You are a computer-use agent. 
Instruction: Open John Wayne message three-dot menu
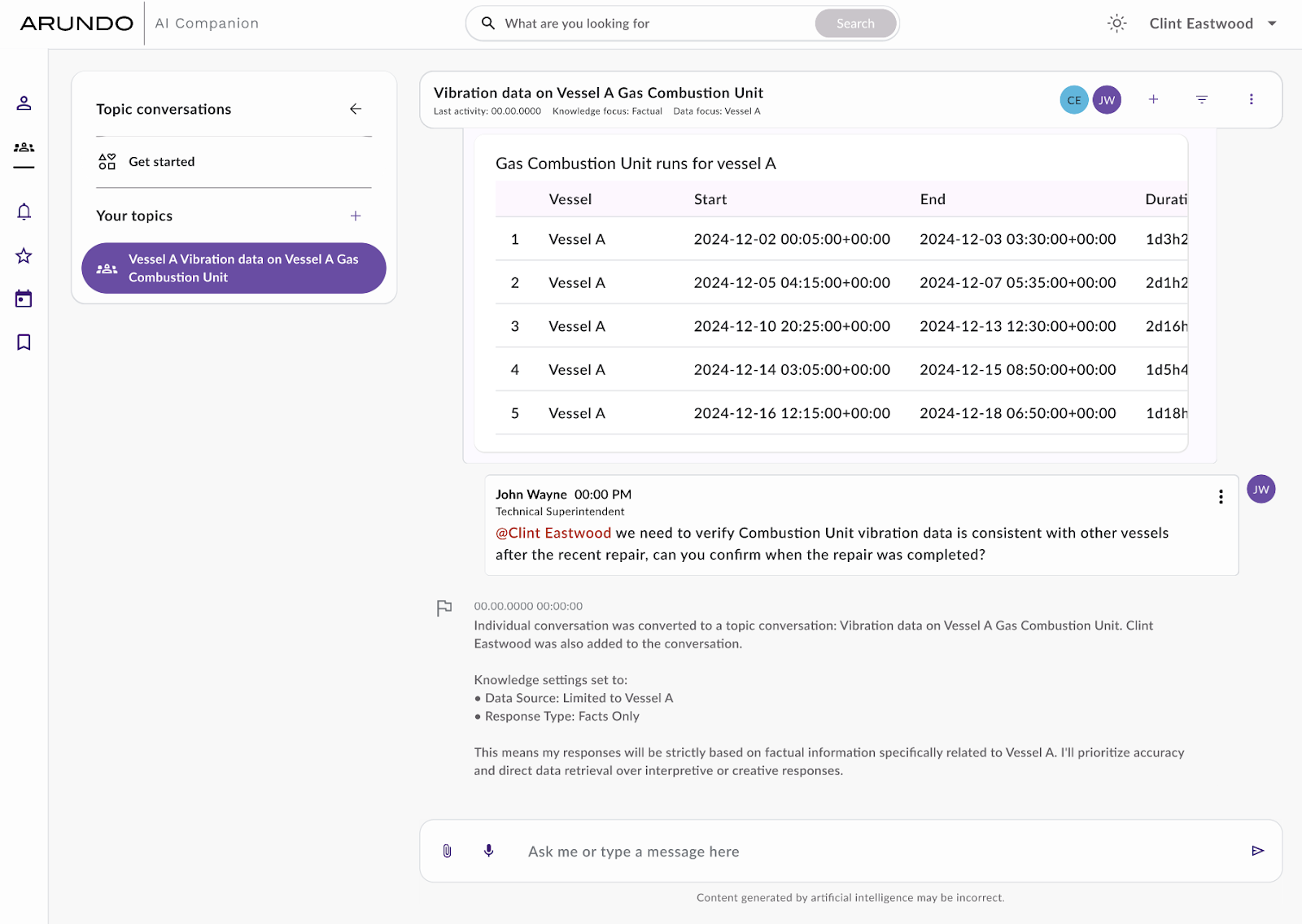[1221, 497]
